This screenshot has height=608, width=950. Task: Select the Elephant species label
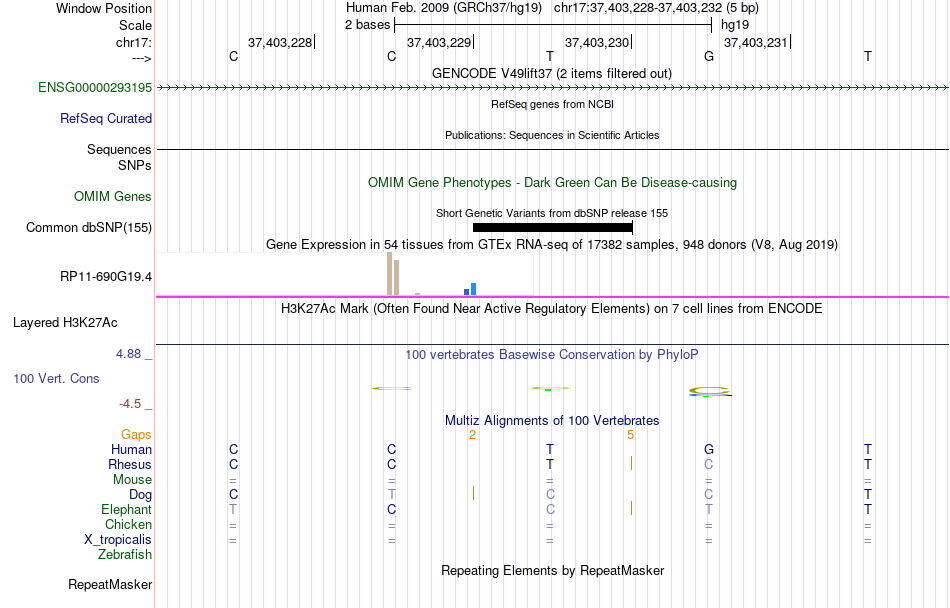(x=126, y=509)
